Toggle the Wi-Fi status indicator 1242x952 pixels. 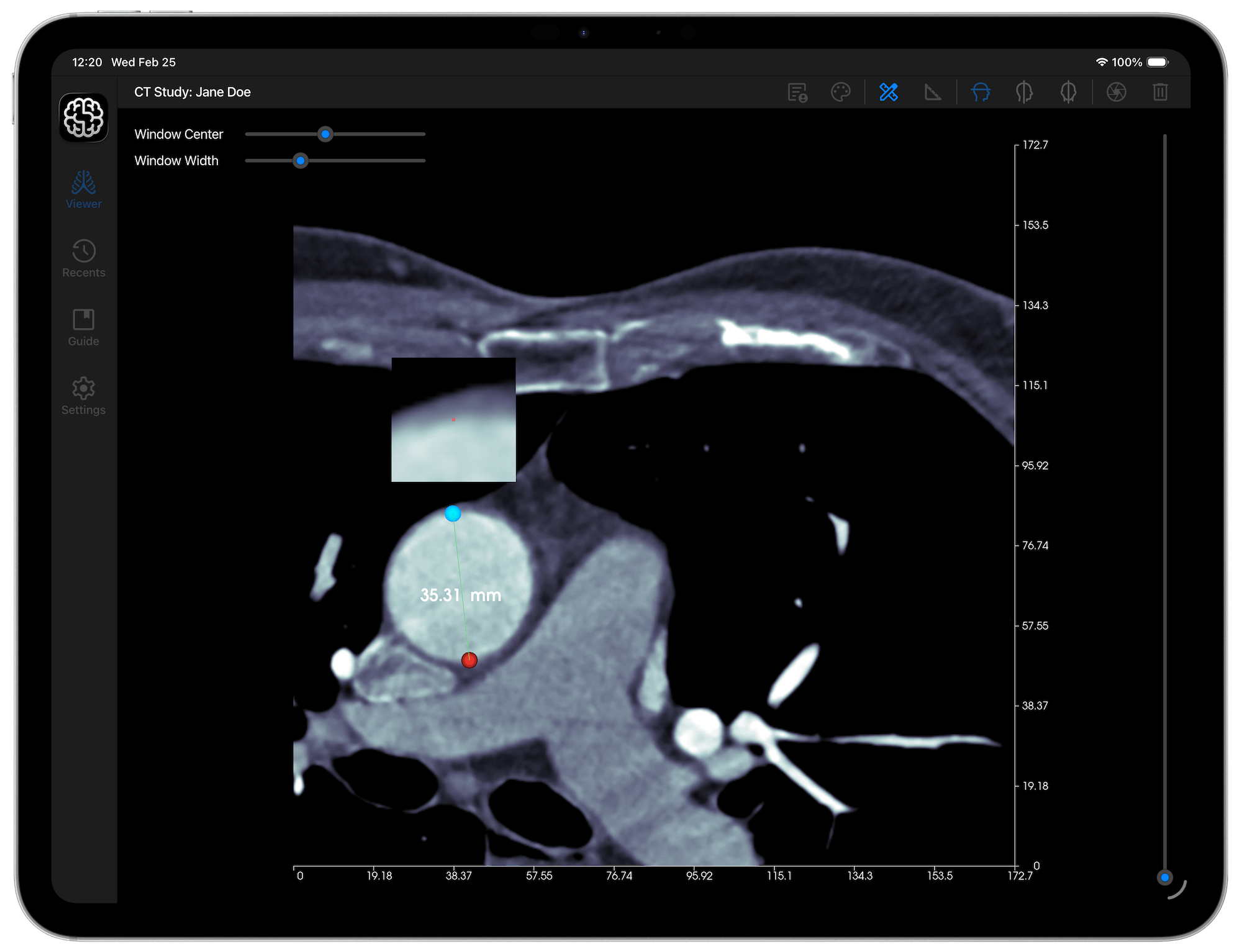tap(1102, 62)
